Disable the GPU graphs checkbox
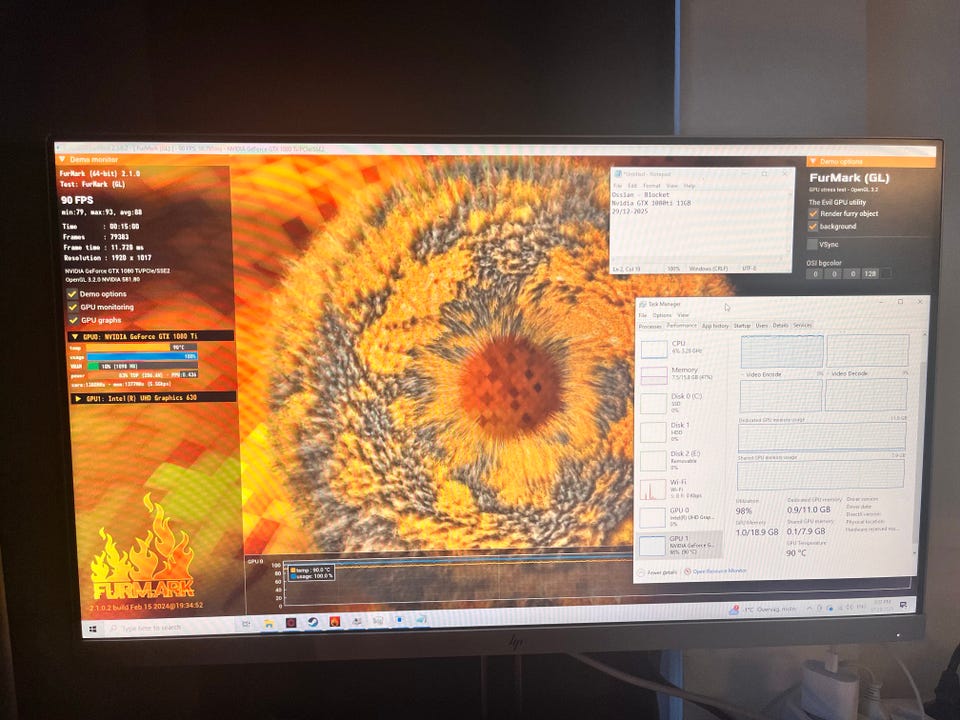This screenshot has width=960, height=720. coord(72,320)
